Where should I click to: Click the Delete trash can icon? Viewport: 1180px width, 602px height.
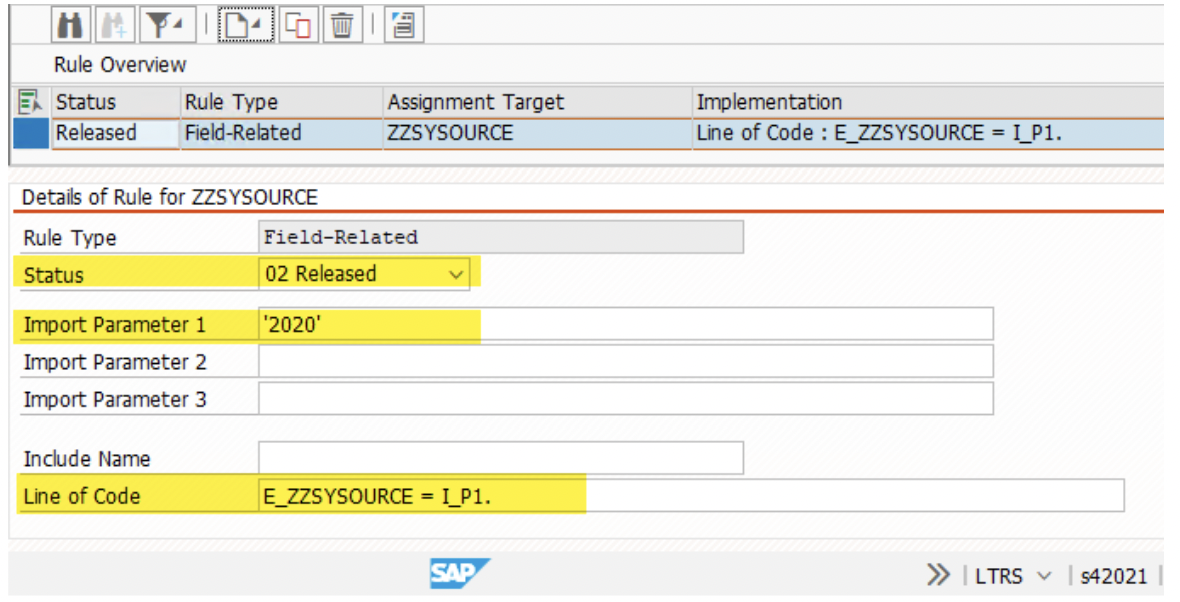342,25
